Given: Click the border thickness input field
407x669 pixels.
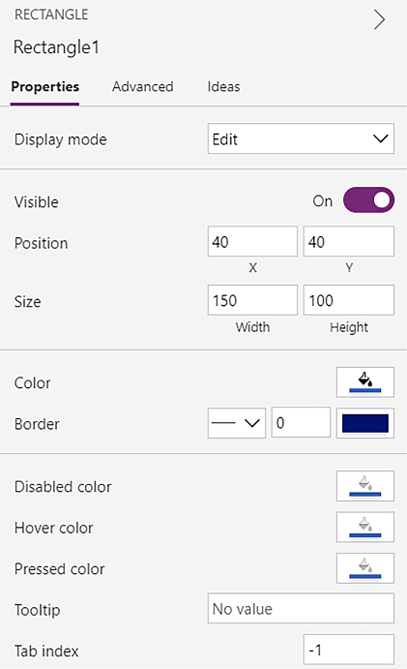Looking at the screenshot, I should [301, 422].
